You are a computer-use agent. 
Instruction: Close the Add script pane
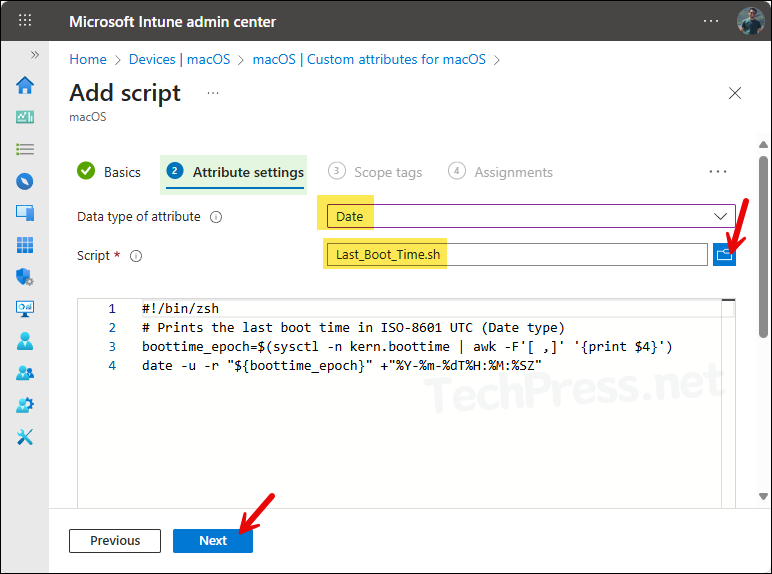tap(735, 93)
